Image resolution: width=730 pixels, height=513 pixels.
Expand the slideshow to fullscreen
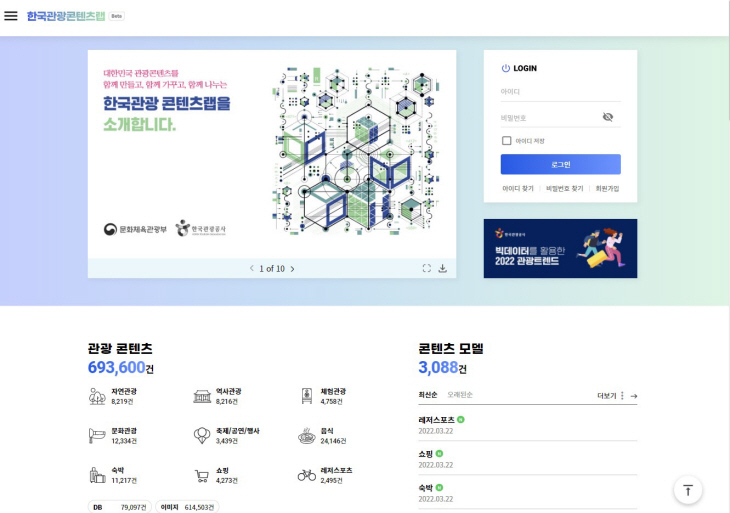[427, 268]
